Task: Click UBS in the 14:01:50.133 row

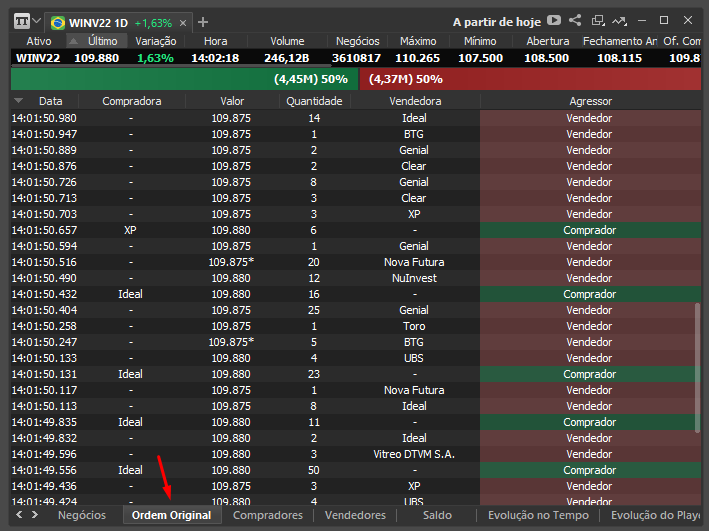Action: [414, 358]
